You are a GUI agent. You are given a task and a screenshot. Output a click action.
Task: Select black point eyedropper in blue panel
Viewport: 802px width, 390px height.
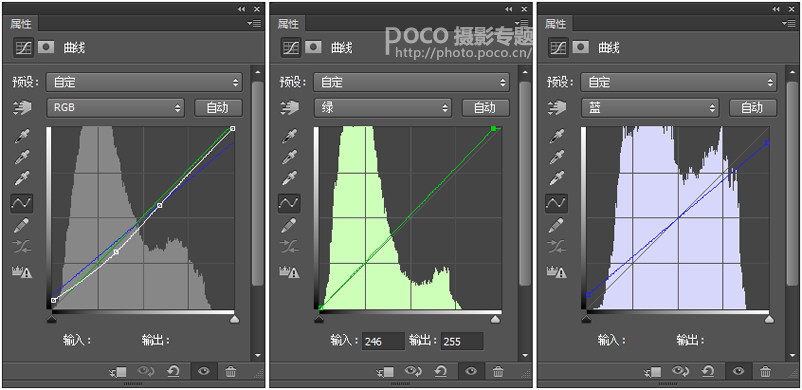556,136
